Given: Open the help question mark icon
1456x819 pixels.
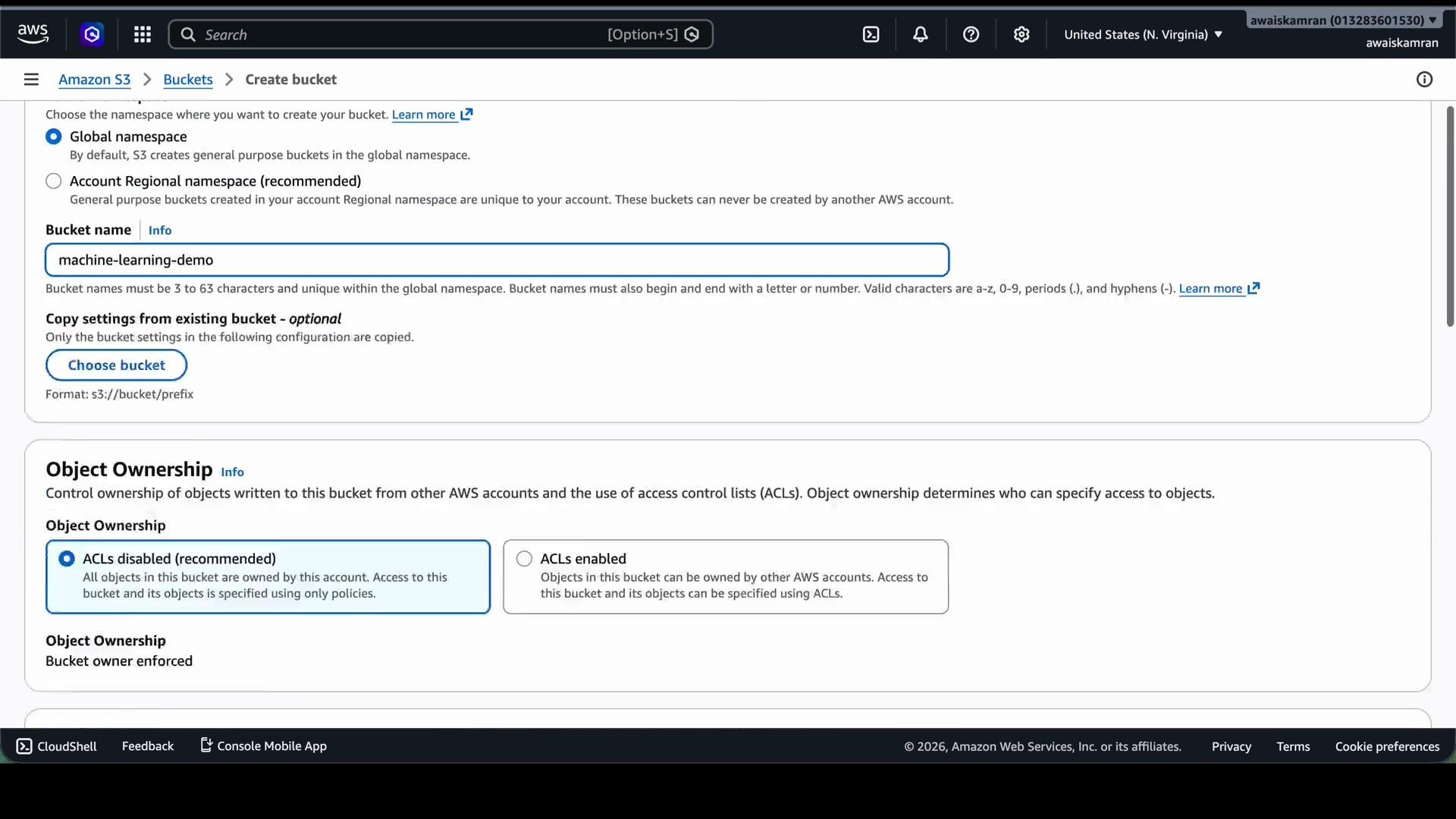Looking at the screenshot, I should [x=971, y=34].
